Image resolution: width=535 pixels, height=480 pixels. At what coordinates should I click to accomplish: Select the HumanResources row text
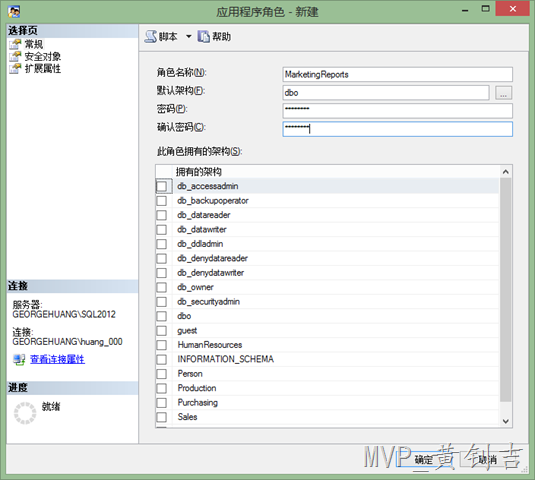(x=210, y=345)
